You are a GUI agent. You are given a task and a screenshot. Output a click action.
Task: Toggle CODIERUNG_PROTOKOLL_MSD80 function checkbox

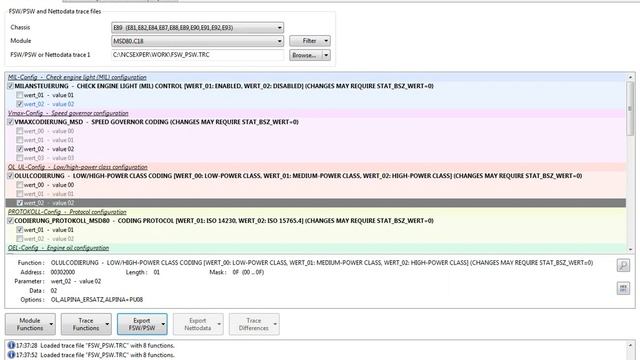[x=11, y=221]
